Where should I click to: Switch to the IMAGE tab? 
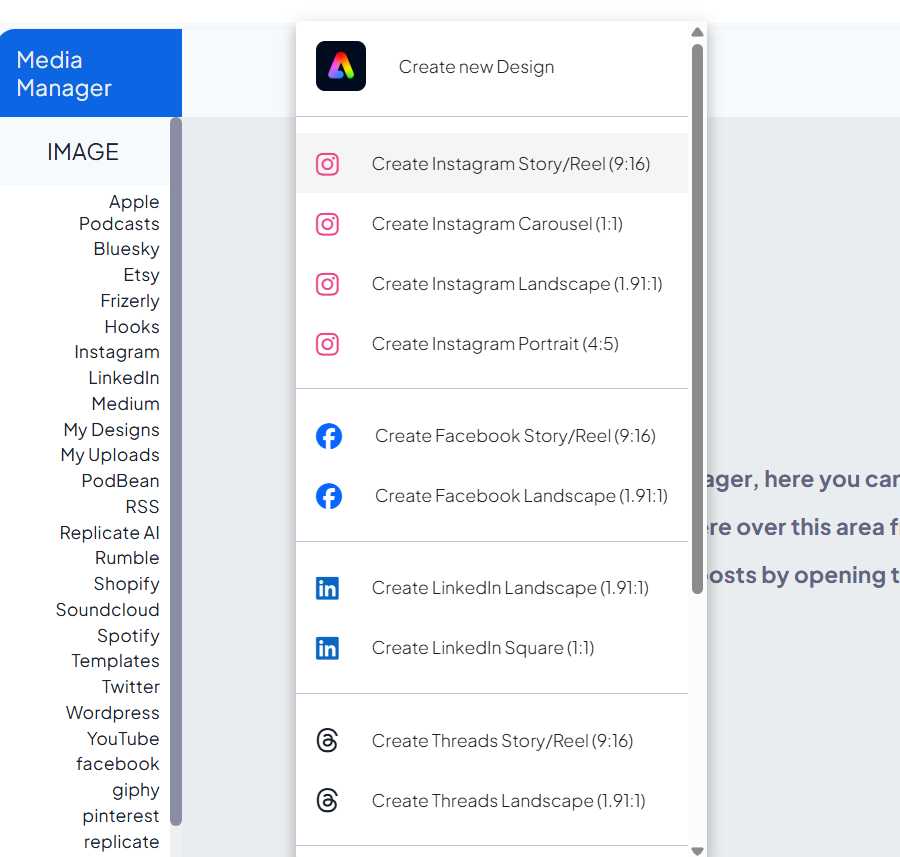83,152
